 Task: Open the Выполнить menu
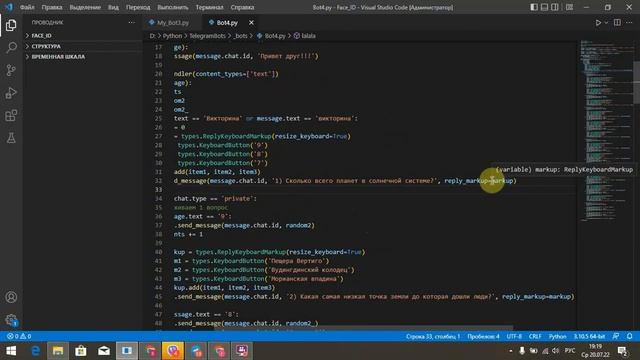[173, 7]
